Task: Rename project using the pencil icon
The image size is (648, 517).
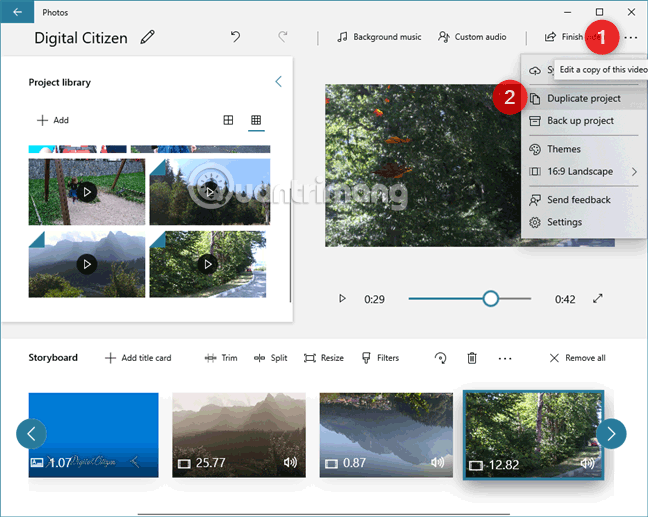Action: click(148, 37)
